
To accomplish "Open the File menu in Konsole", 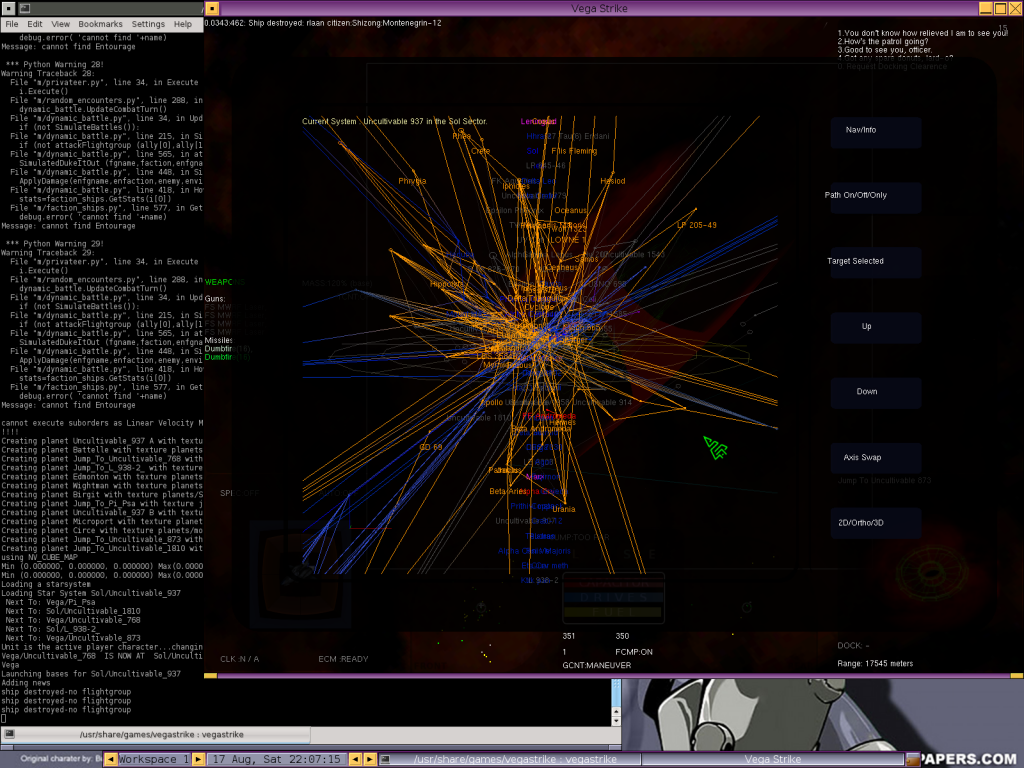I will [12, 24].
